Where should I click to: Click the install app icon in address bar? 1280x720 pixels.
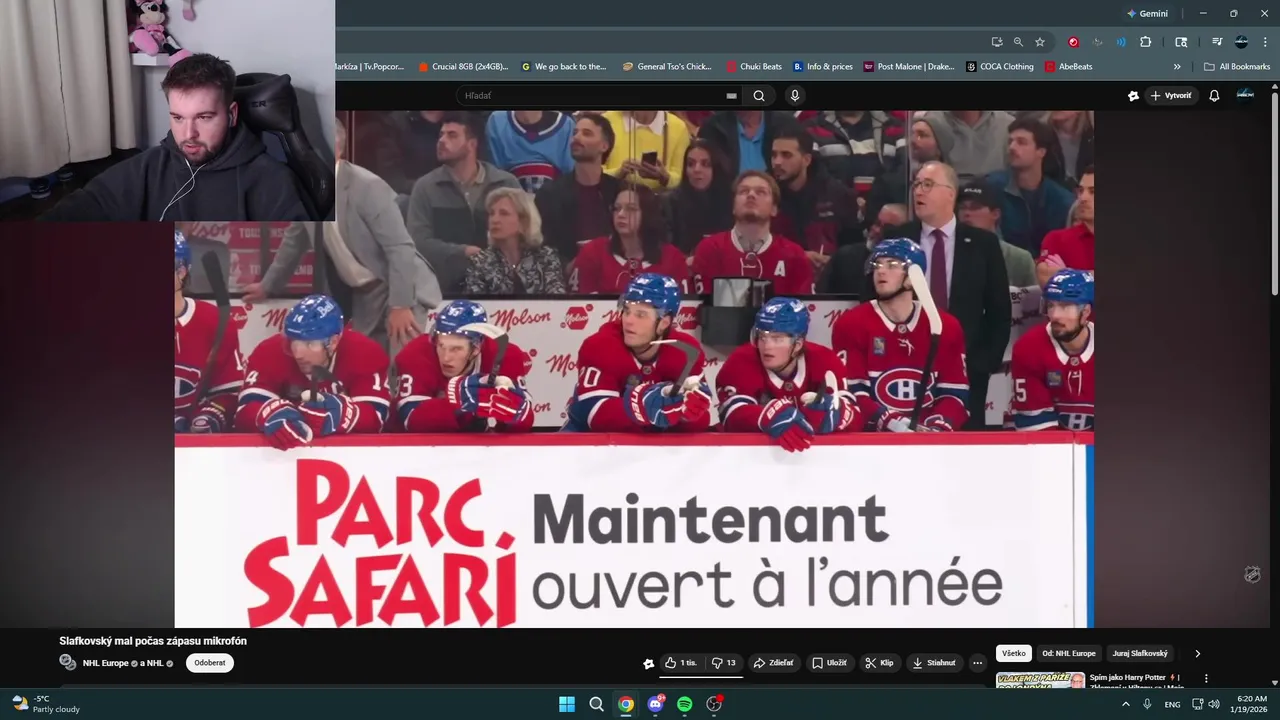[997, 42]
